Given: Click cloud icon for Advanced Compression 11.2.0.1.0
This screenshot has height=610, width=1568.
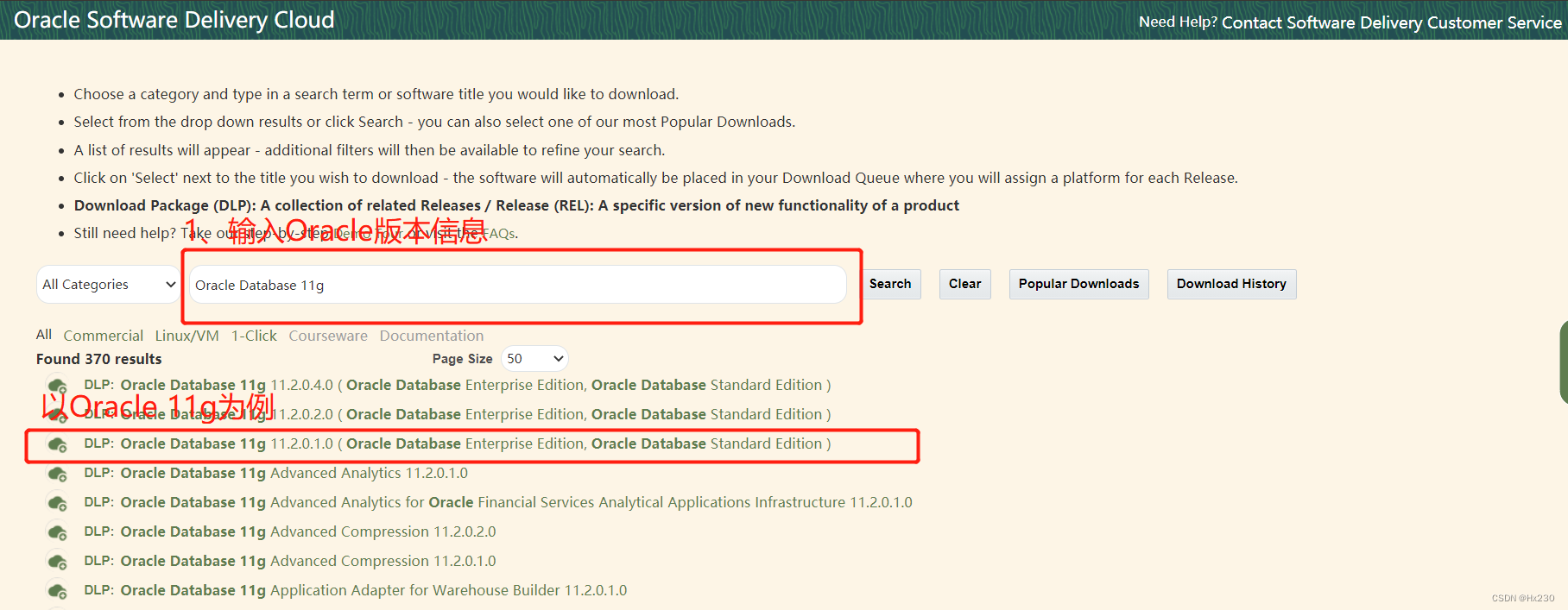Looking at the screenshot, I should click(x=58, y=562).
